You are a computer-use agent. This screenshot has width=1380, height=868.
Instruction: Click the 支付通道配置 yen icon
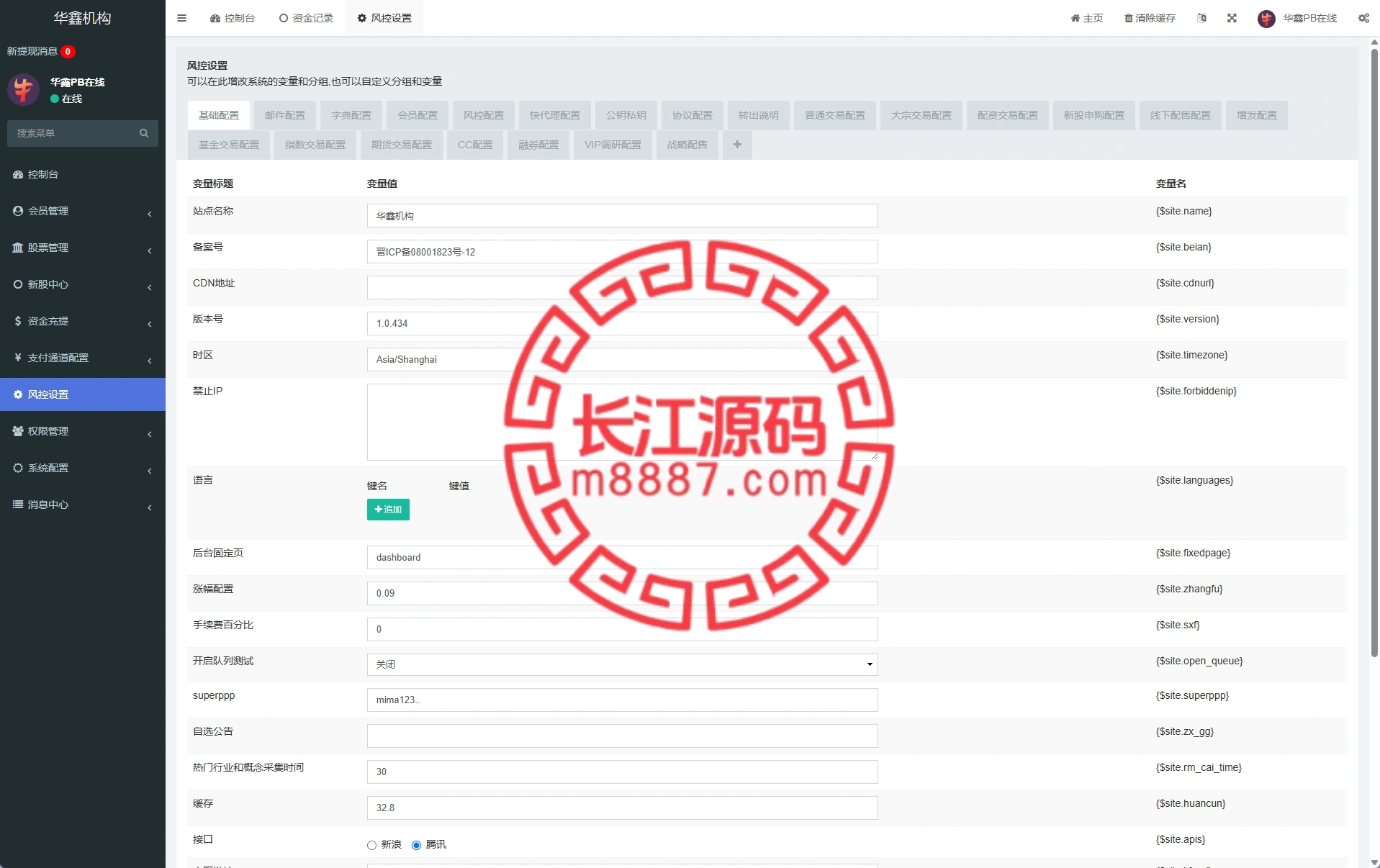point(18,358)
